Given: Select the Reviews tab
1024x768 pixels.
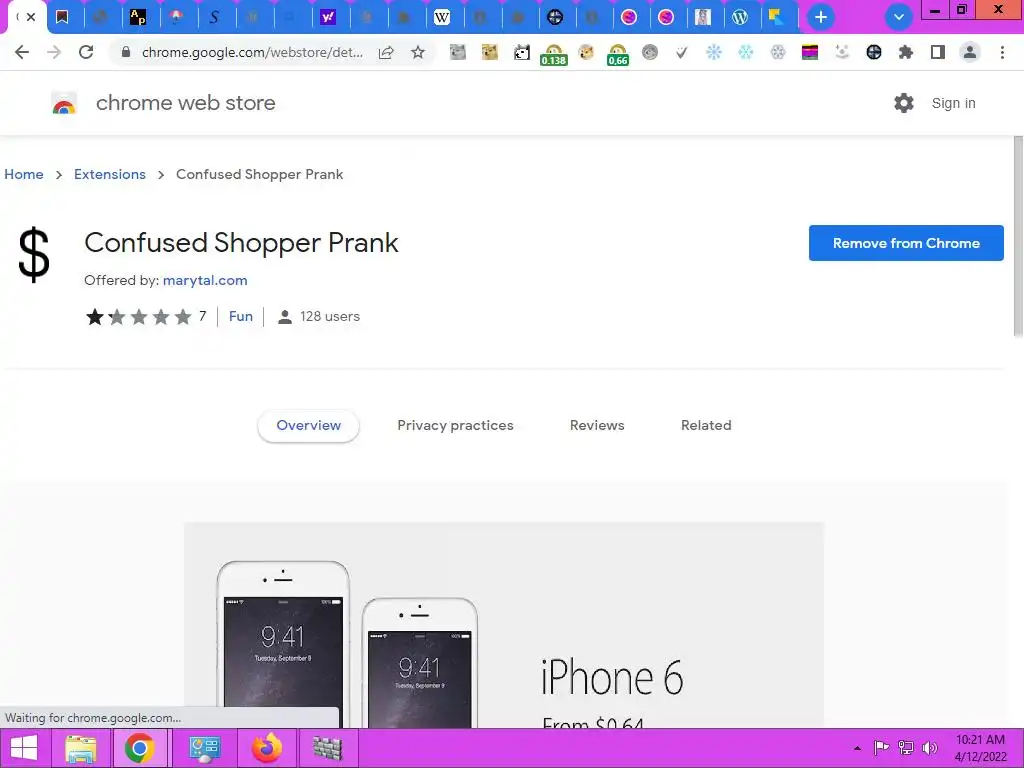Looking at the screenshot, I should (x=597, y=425).
